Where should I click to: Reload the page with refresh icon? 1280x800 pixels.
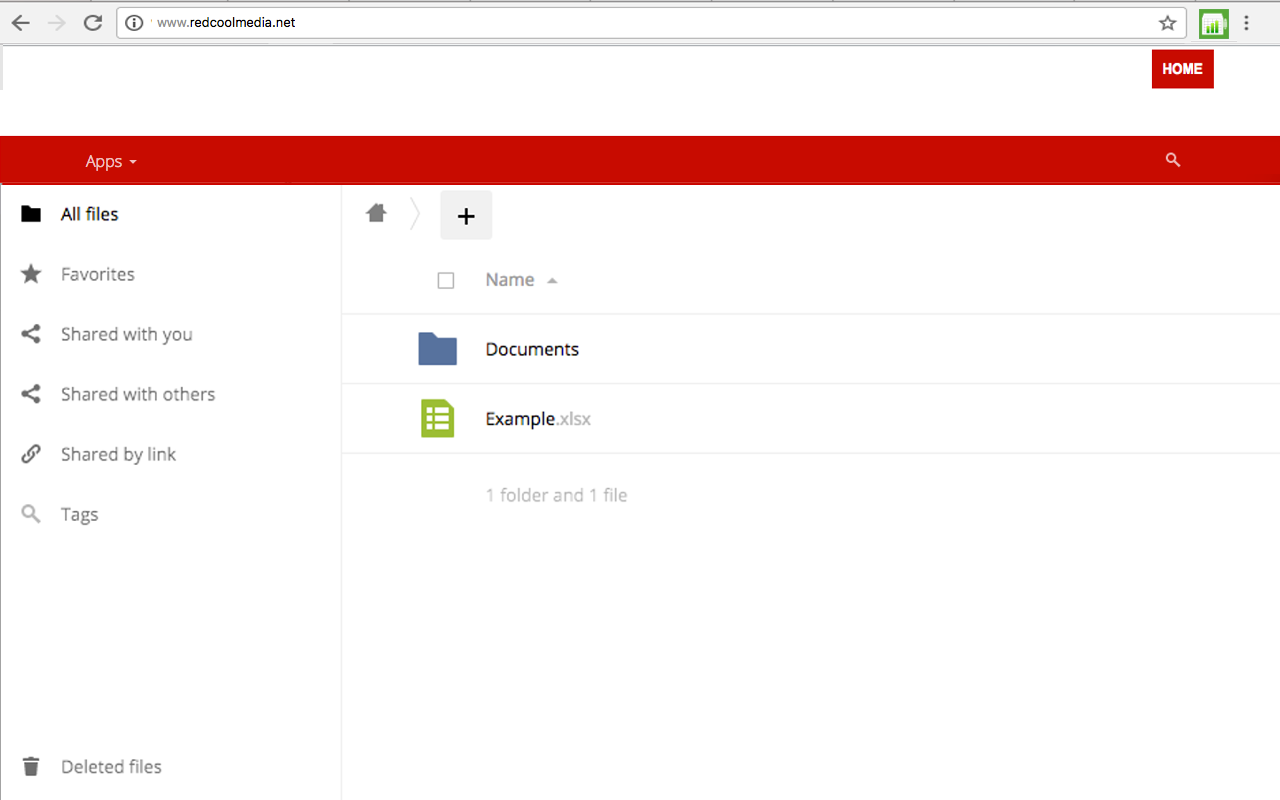[x=93, y=23]
